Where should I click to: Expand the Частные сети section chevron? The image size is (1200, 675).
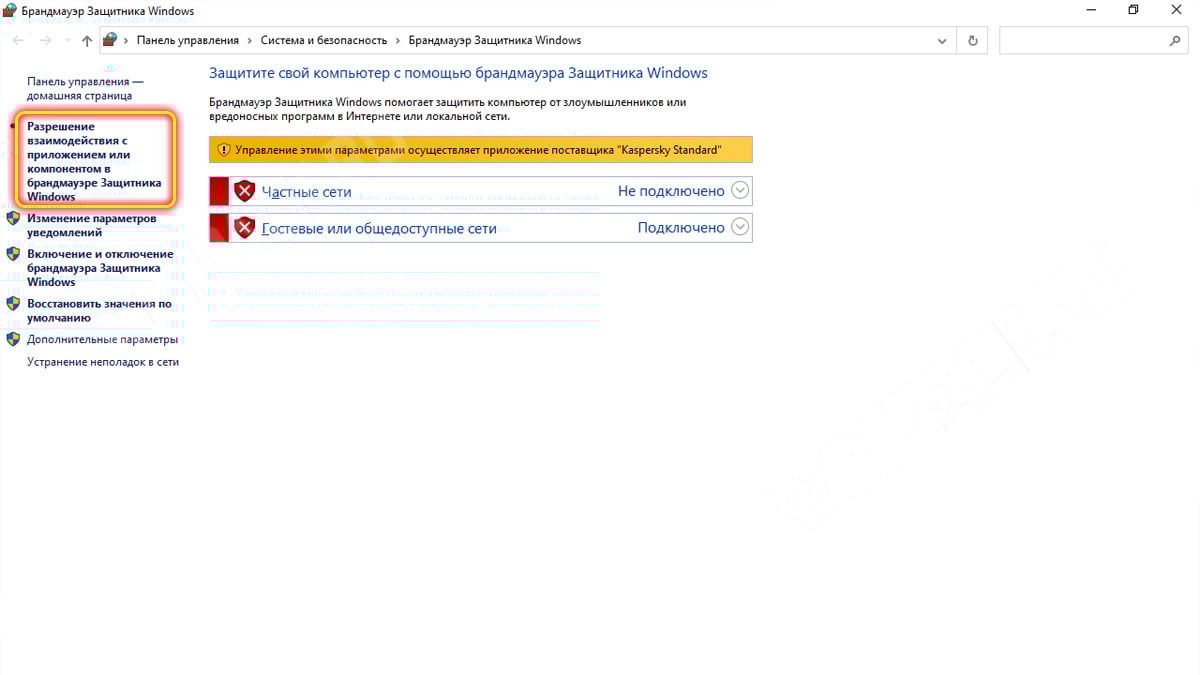pos(740,190)
